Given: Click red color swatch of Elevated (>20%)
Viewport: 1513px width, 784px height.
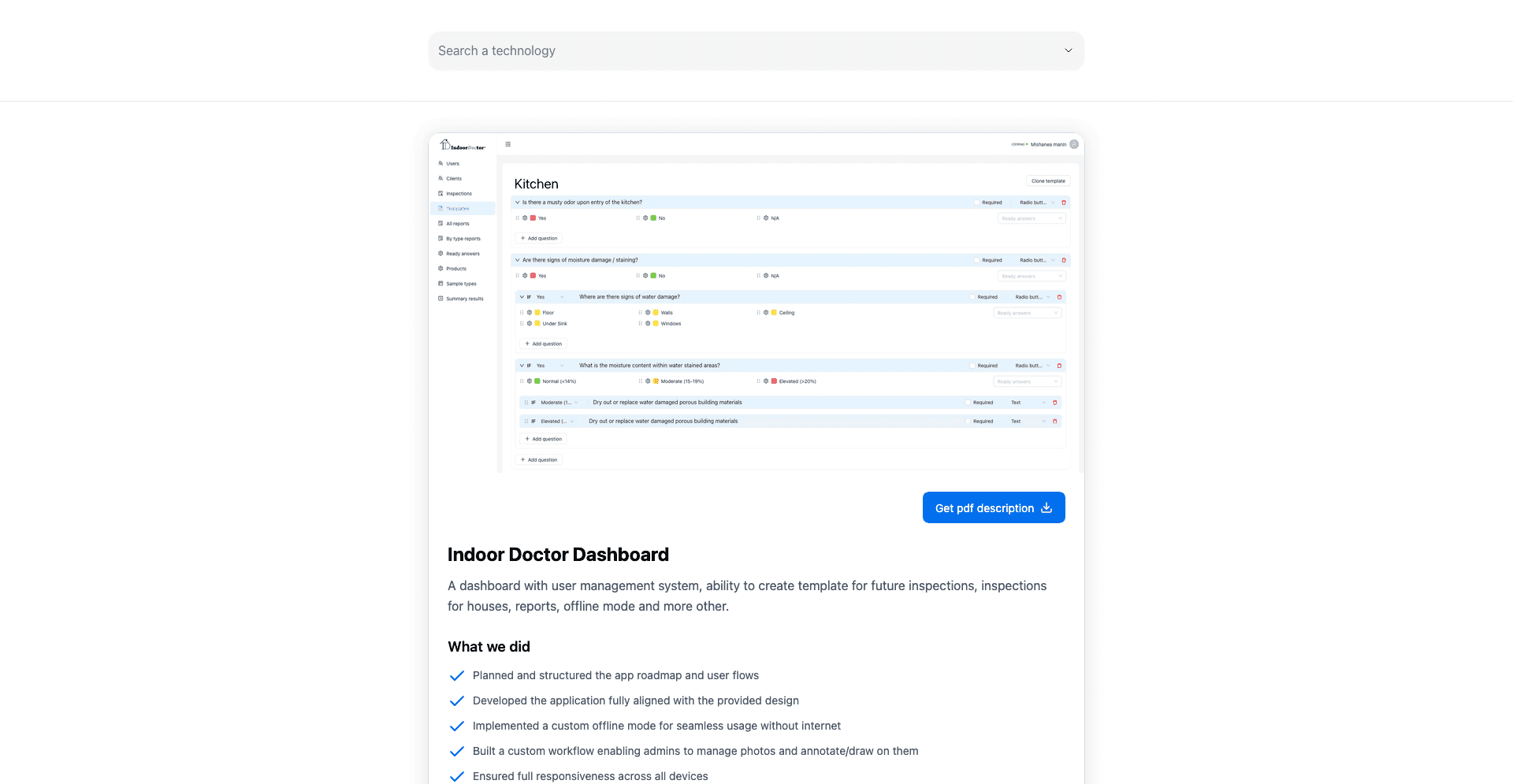Looking at the screenshot, I should [774, 381].
